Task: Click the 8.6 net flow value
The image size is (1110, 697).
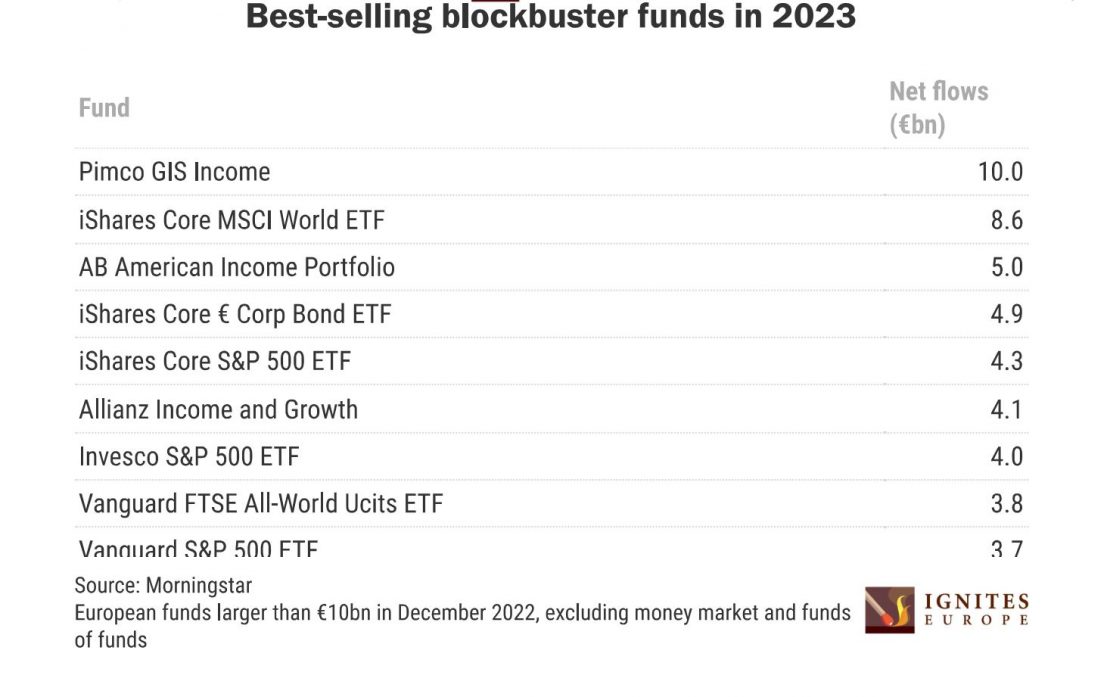Action: (x=1006, y=220)
